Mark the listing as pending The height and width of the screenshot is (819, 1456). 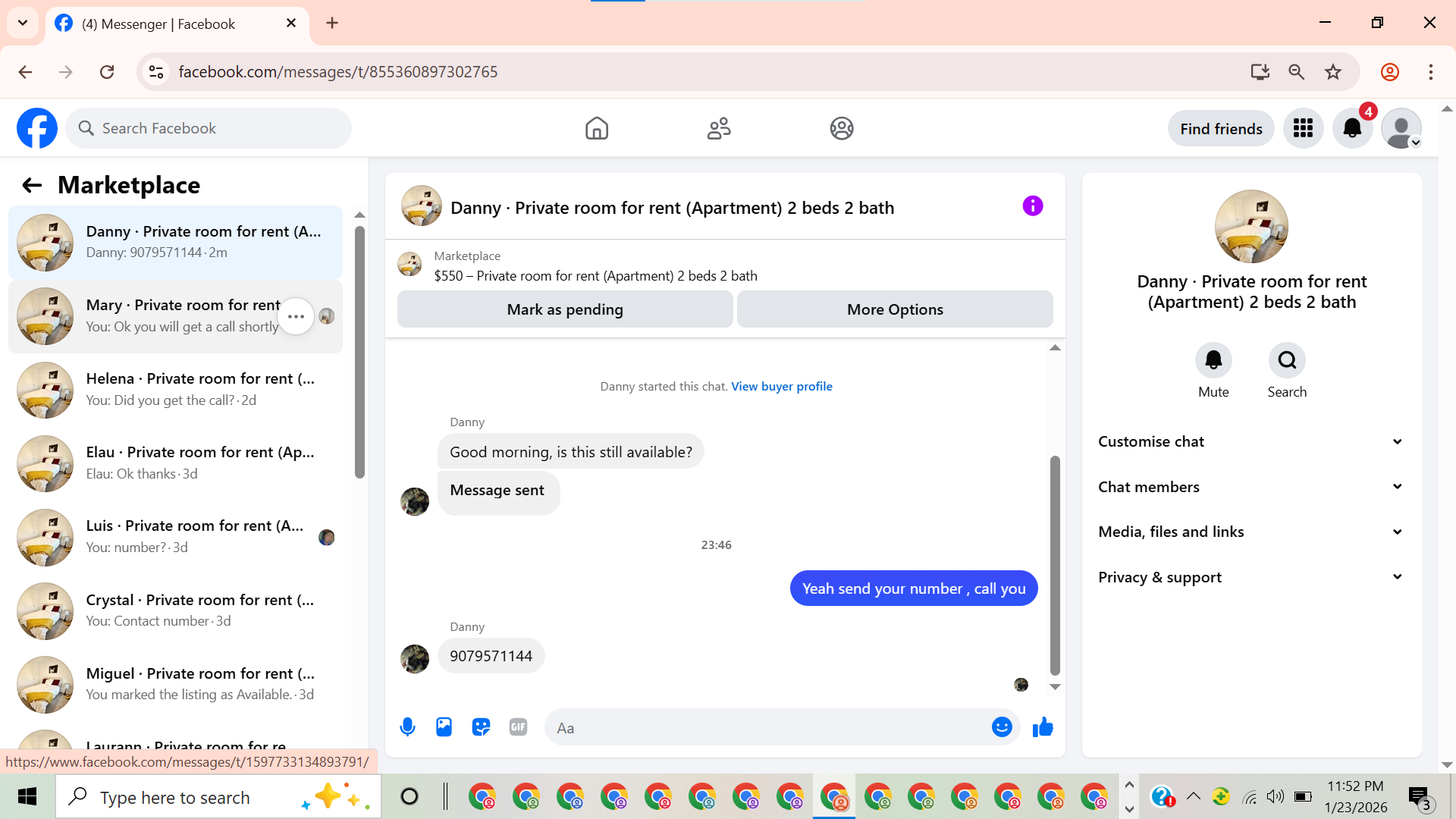[x=564, y=309]
